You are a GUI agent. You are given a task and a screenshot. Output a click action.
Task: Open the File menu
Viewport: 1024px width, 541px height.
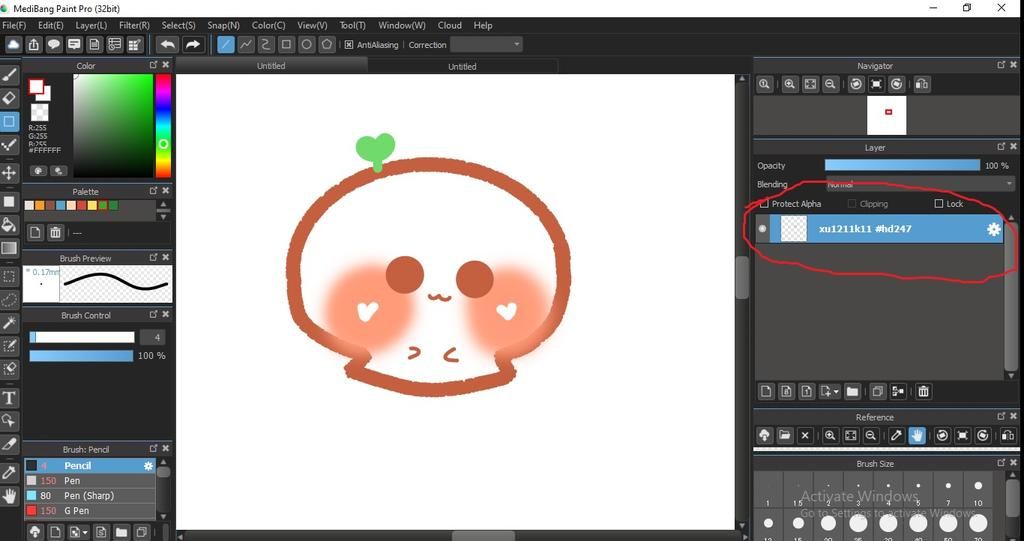(x=14, y=25)
